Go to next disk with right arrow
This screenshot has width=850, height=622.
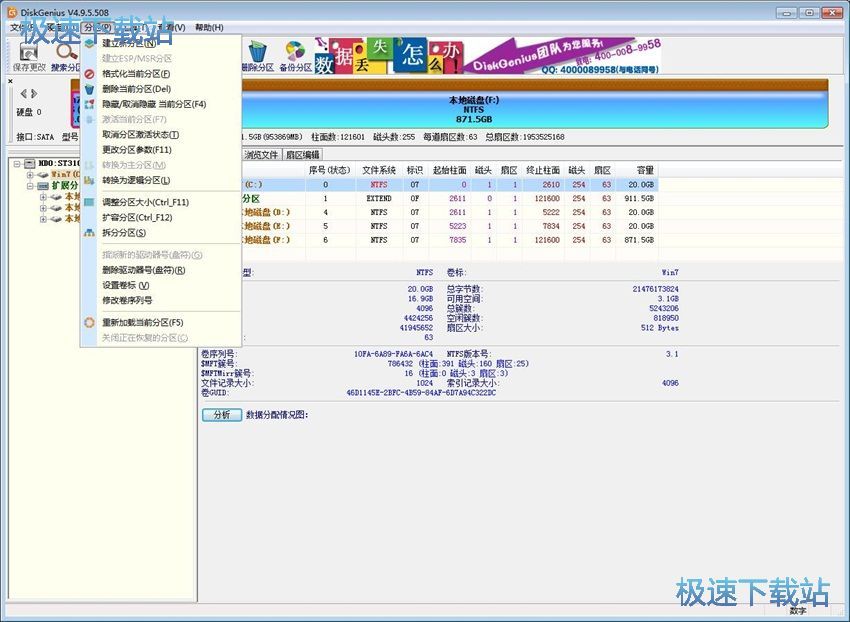[x=34, y=94]
